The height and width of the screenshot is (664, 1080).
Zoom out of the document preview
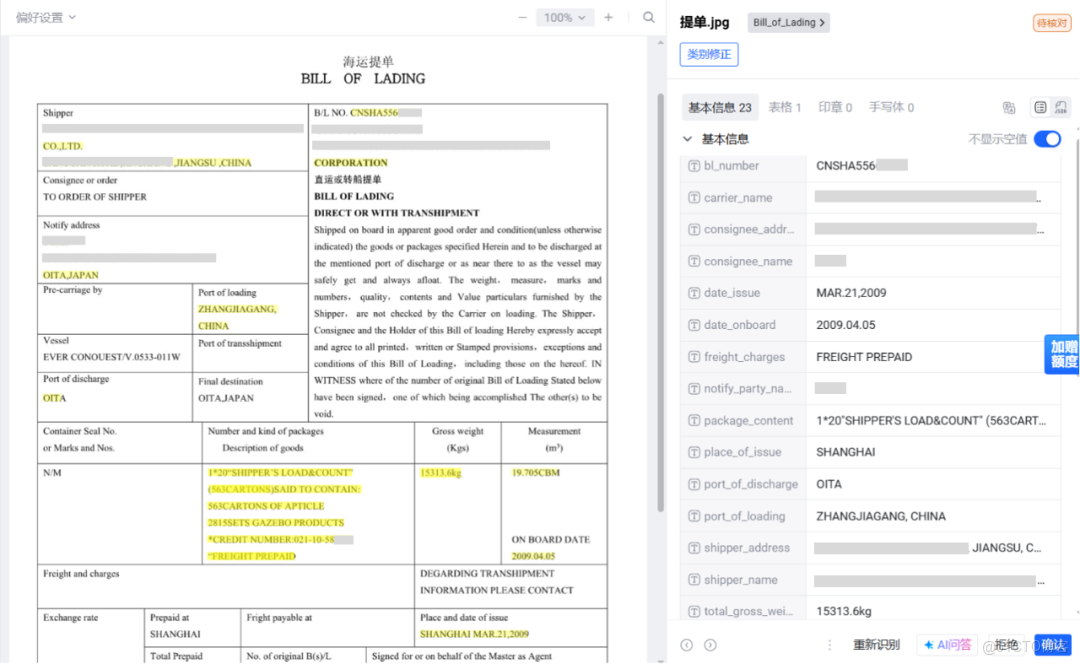pyautogui.click(x=523, y=17)
